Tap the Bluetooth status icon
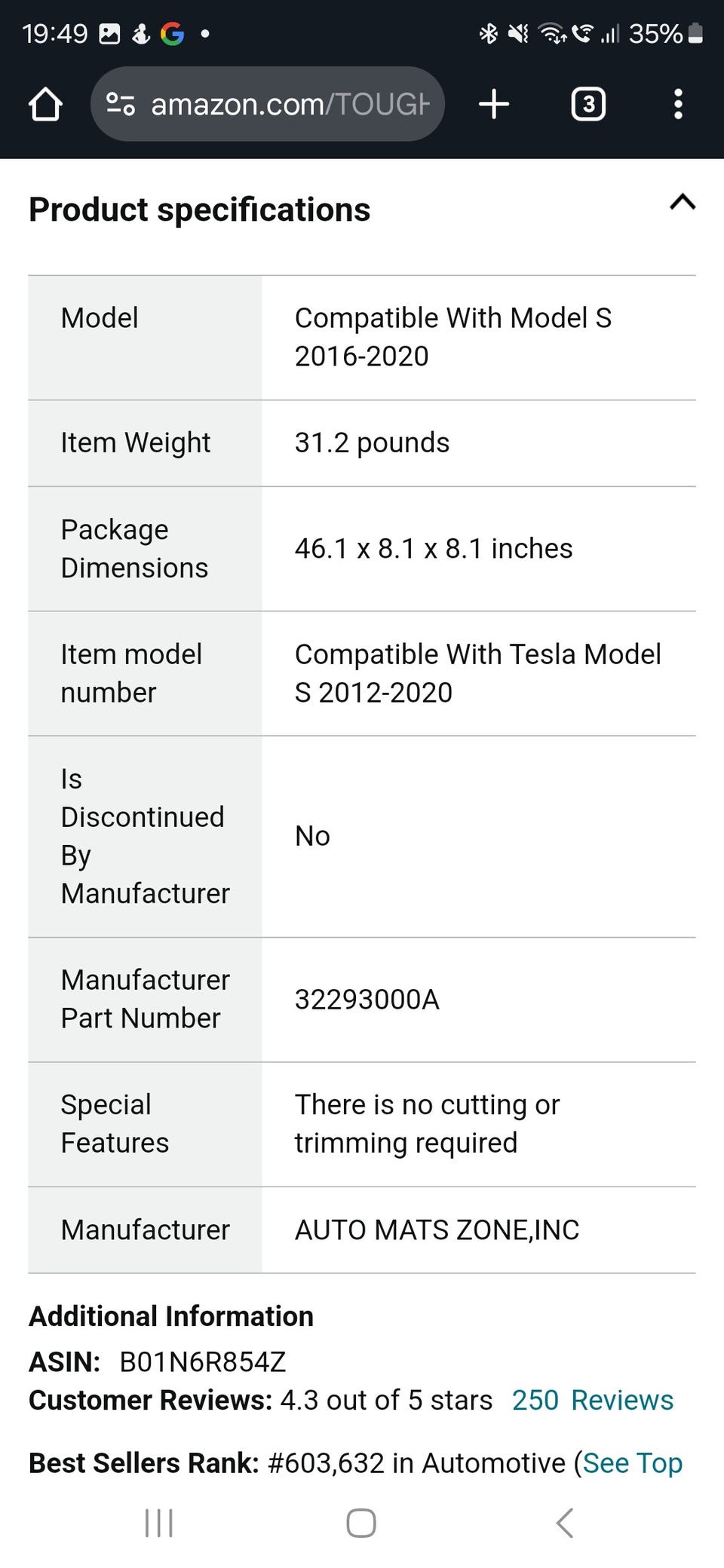The width and height of the screenshot is (724, 1568). pos(489,34)
